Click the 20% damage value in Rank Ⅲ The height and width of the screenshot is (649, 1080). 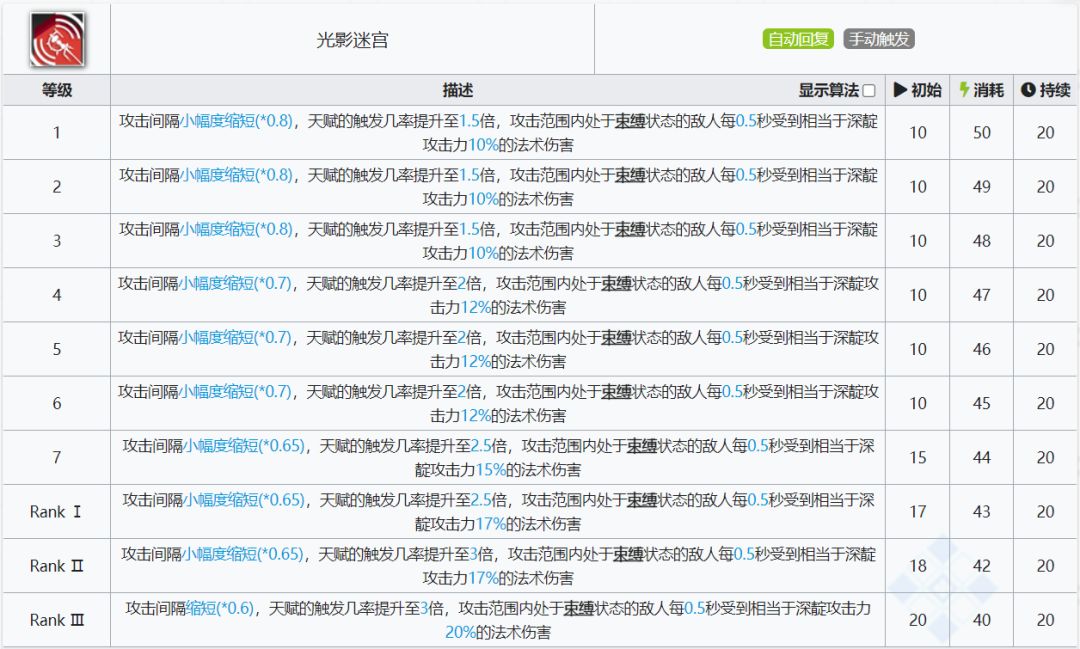point(460,632)
